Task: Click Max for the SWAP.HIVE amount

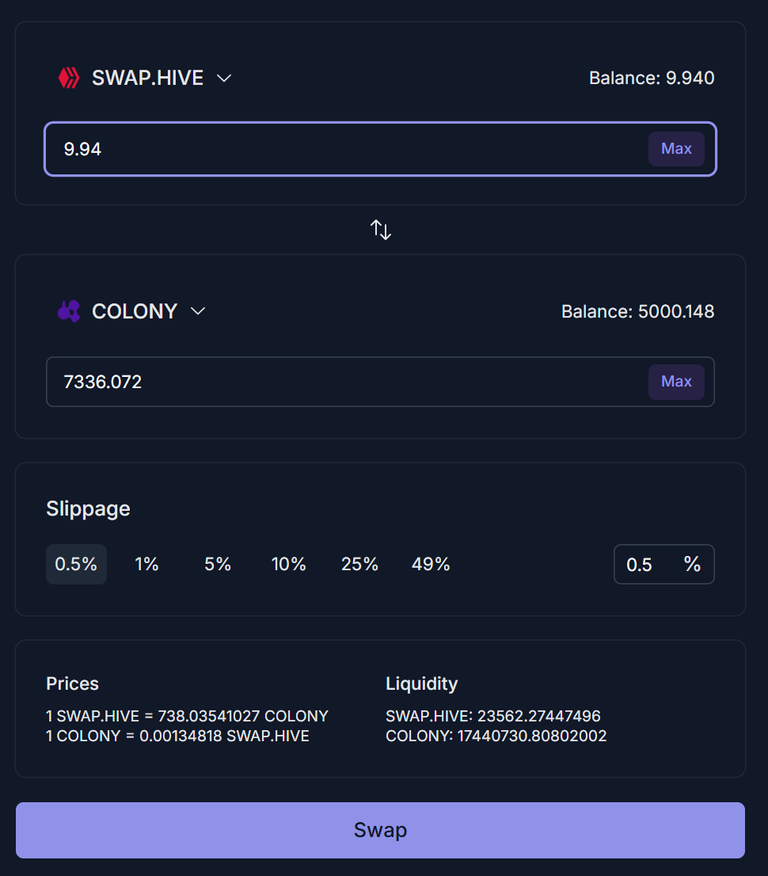Action: click(x=676, y=149)
